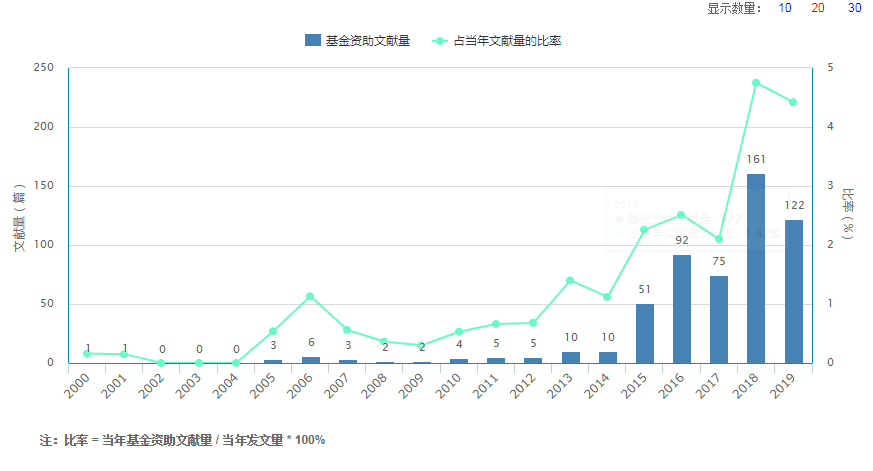Click the green legend marker for 占当年文献量的比率

(440, 41)
